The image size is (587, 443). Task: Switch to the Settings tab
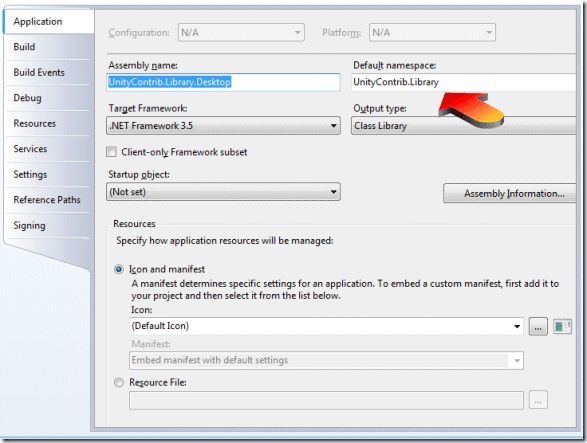click(x=49, y=174)
